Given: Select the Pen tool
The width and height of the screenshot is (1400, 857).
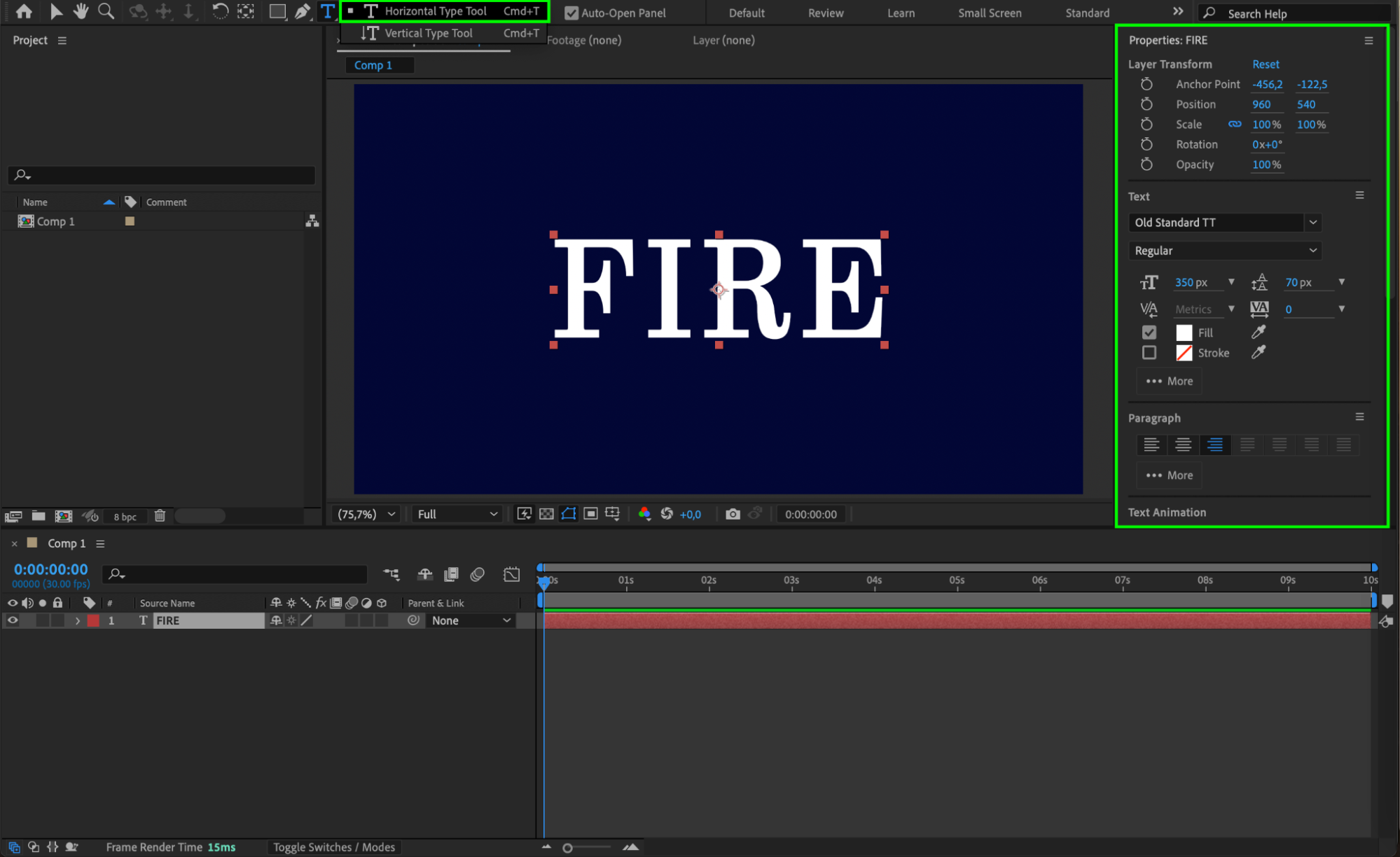Looking at the screenshot, I should point(303,11).
